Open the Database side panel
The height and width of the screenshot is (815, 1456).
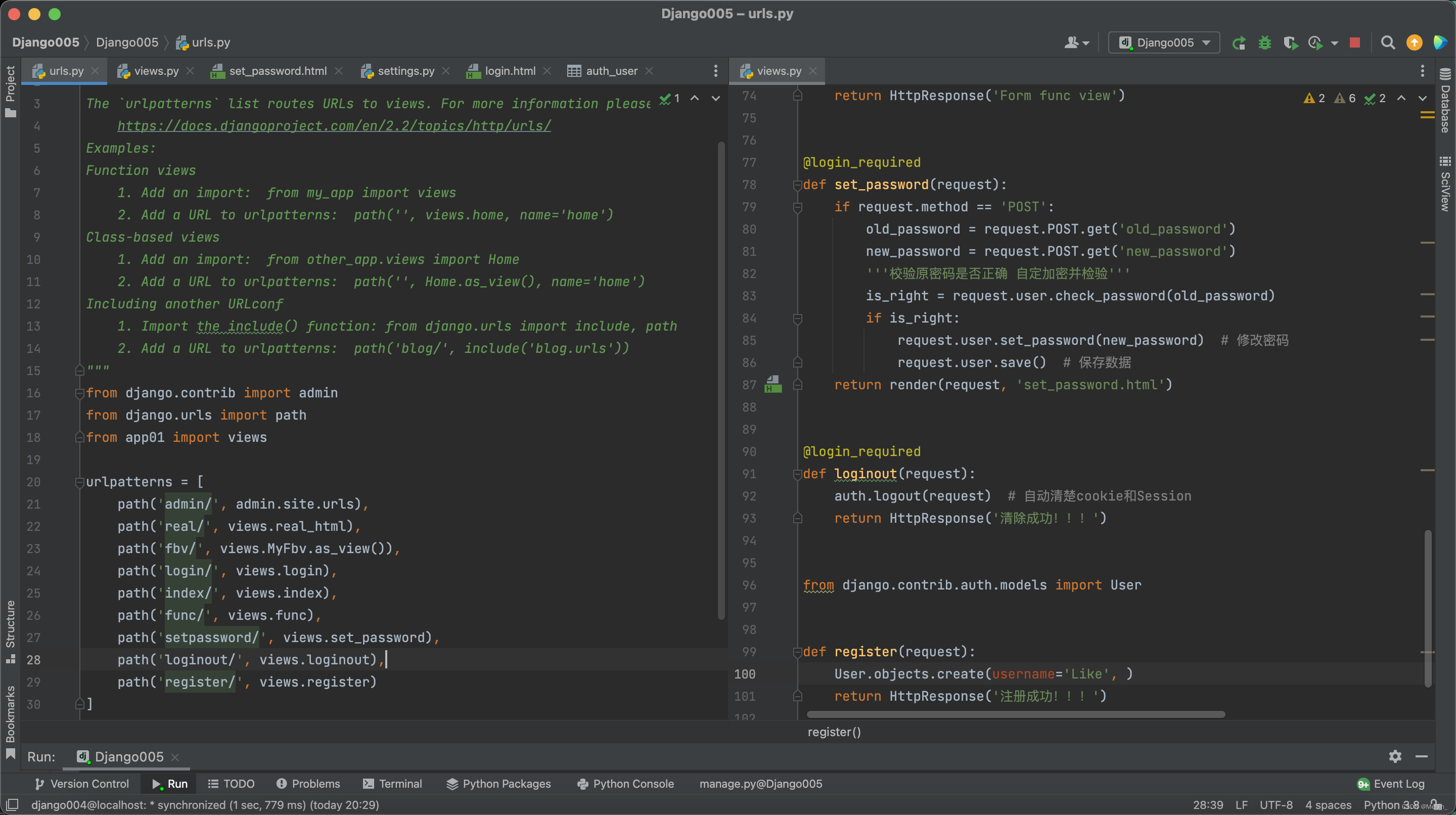coord(1445,101)
